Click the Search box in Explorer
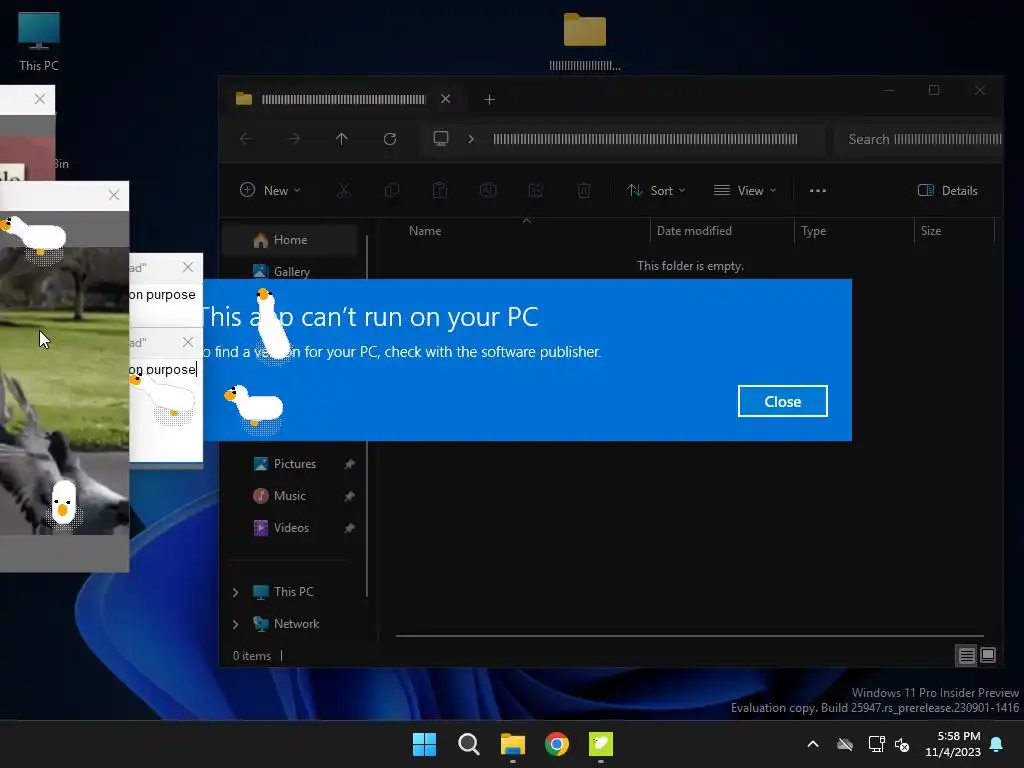 tap(920, 139)
